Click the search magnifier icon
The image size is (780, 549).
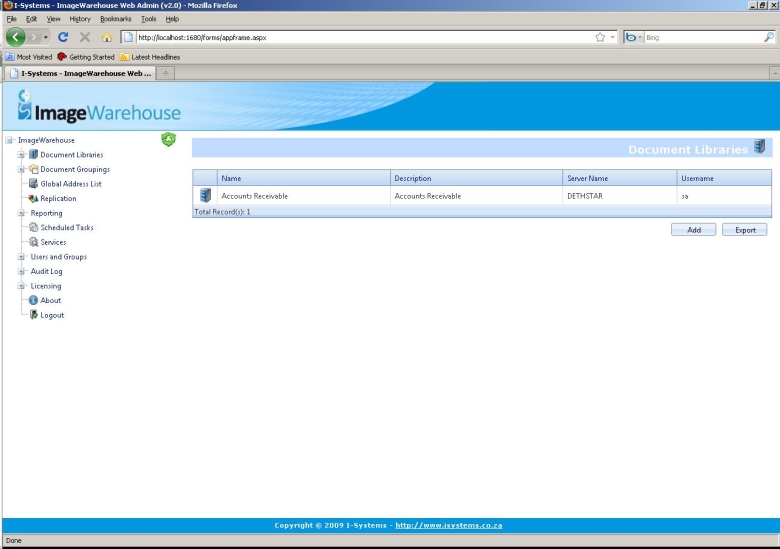769,37
